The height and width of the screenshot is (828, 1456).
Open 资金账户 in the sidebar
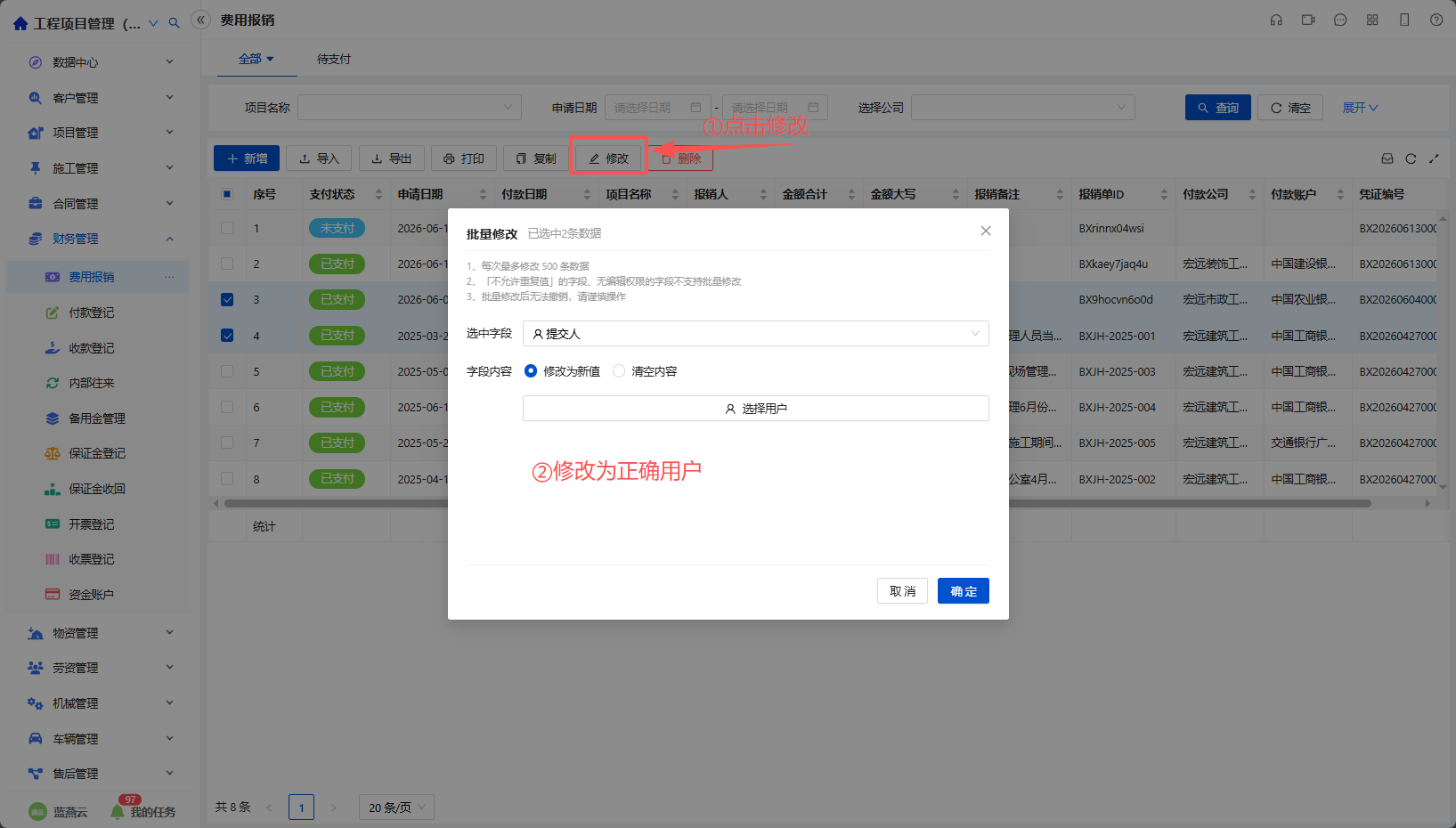tap(92, 595)
